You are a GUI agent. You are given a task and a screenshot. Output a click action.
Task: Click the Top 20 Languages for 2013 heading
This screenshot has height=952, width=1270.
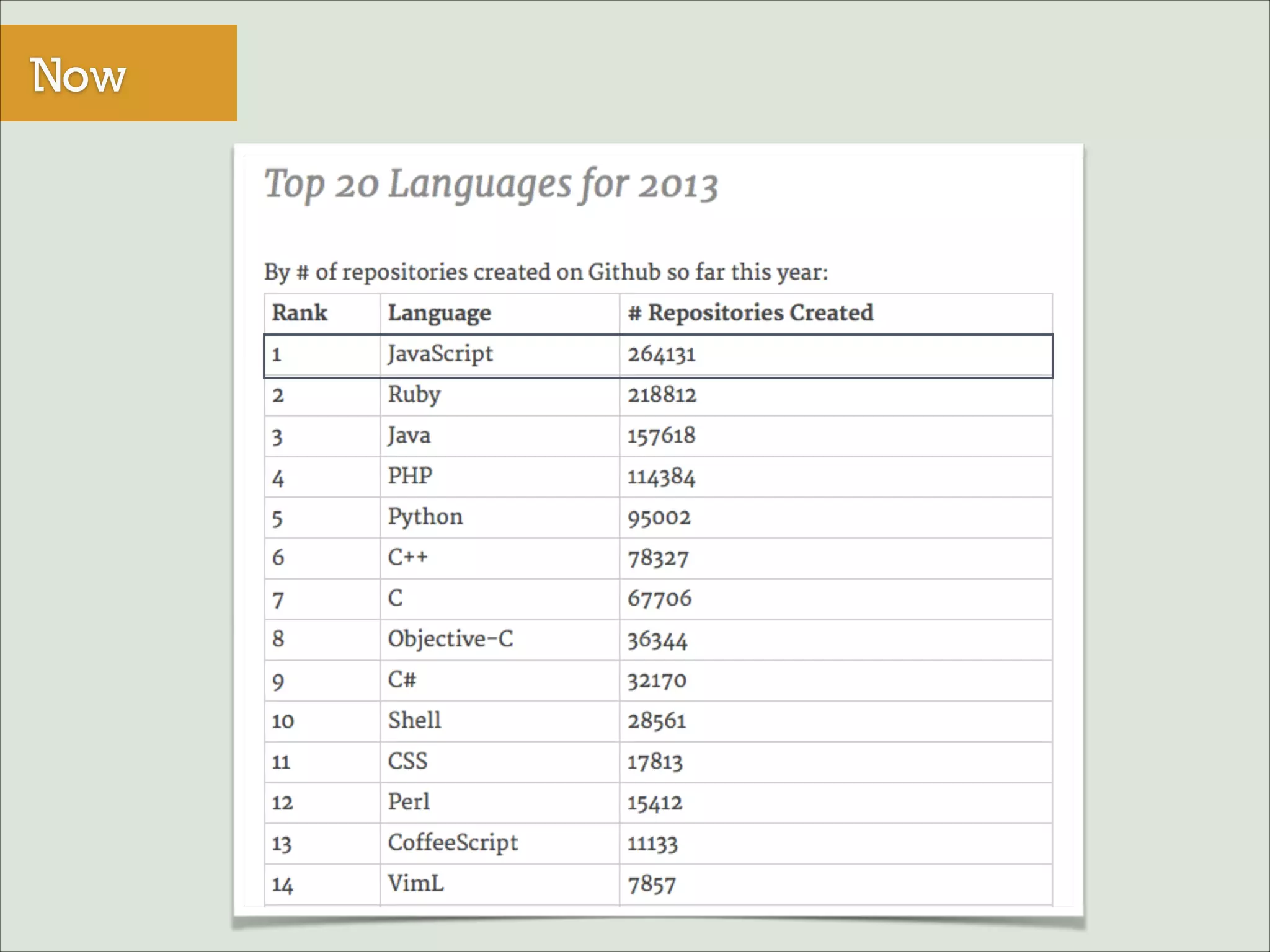pyautogui.click(x=491, y=185)
